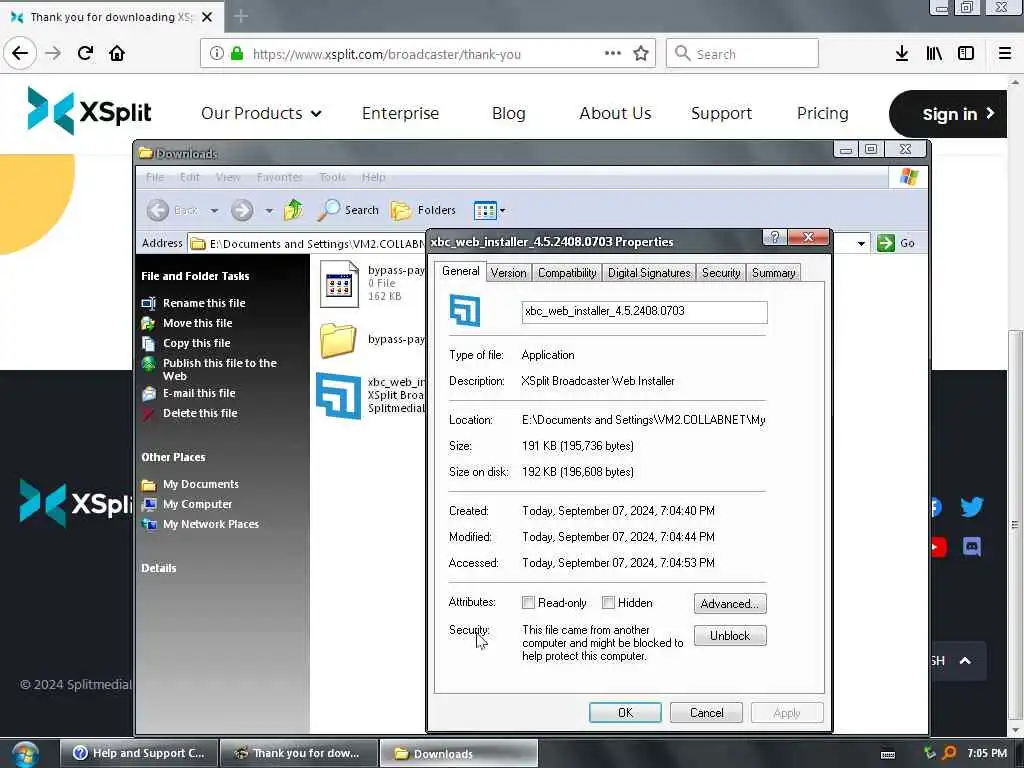Image resolution: width=1024 pixels, height=768 pixels.
Task: Open Support navigation link
Action: pyautogui.click(x=722, y=114)
